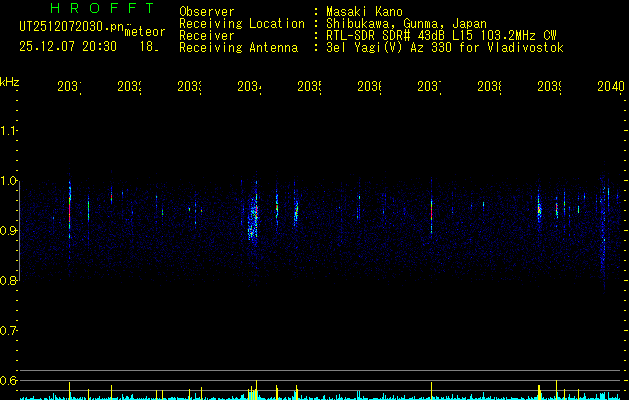Click the 1.1 kHz frequency axis label

tap(8, 130)
